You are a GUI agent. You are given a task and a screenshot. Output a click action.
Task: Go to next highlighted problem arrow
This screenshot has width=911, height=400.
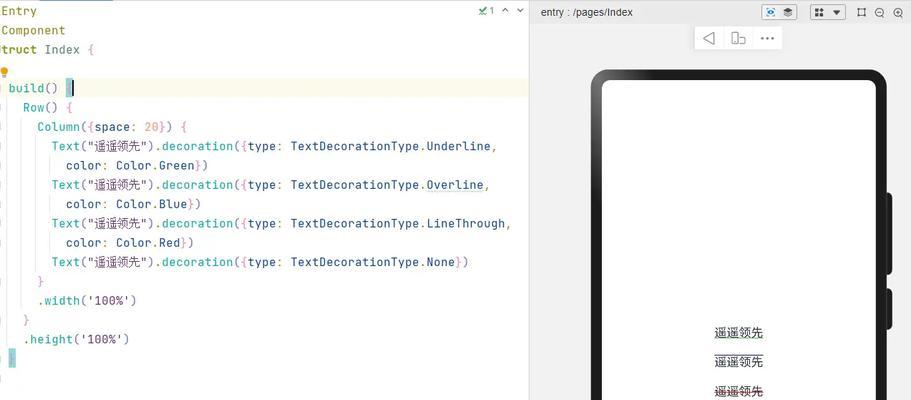point(520,10)
